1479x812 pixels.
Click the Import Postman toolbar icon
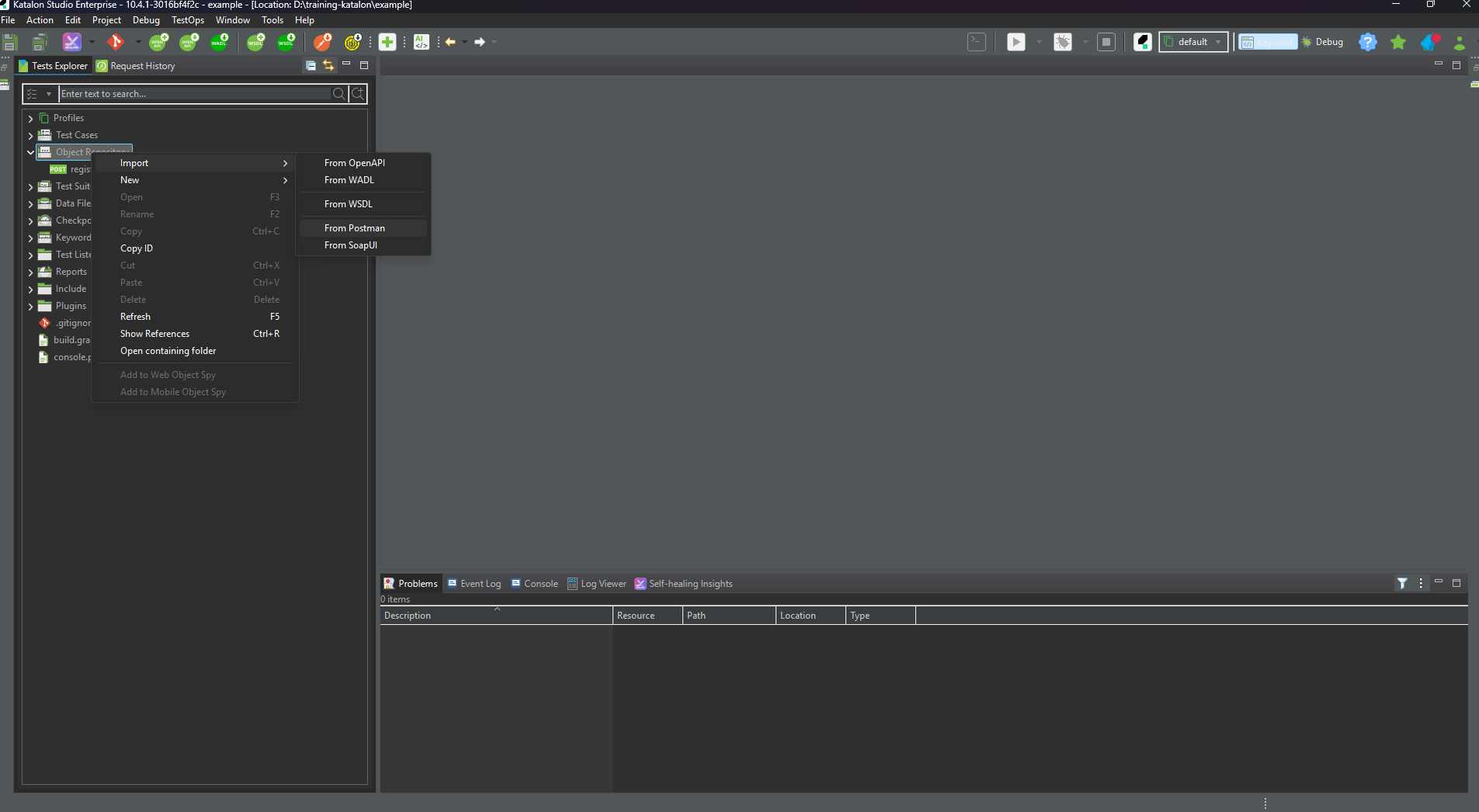pos(323,42)
